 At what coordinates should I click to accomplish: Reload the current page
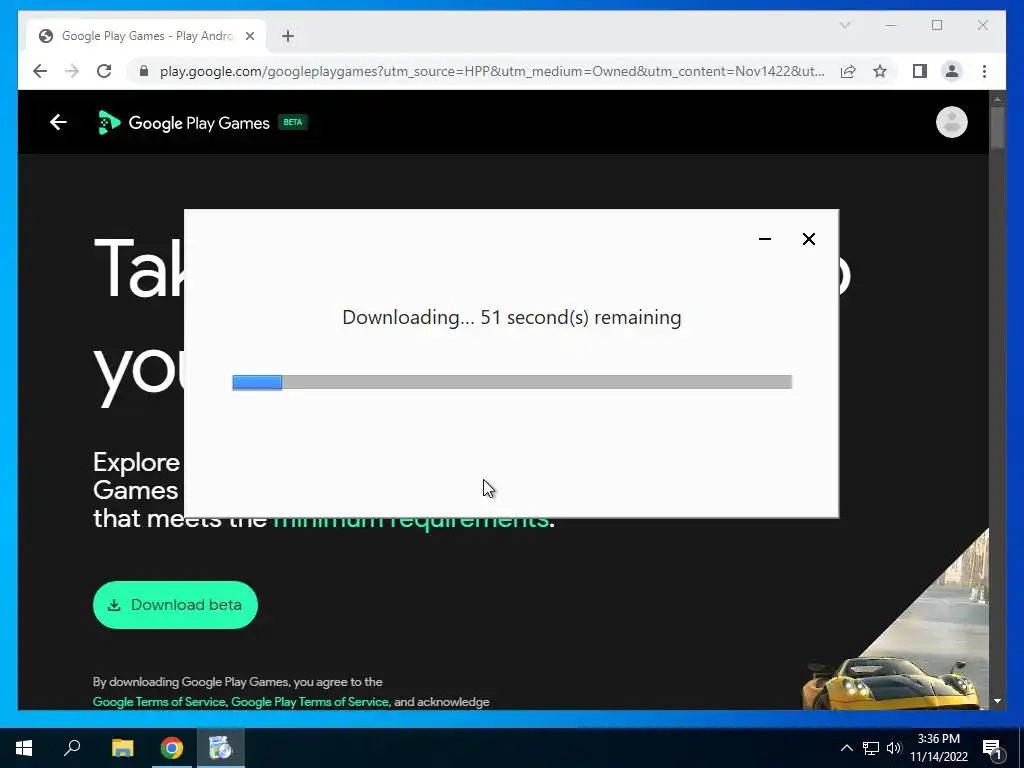click(104, 71)
